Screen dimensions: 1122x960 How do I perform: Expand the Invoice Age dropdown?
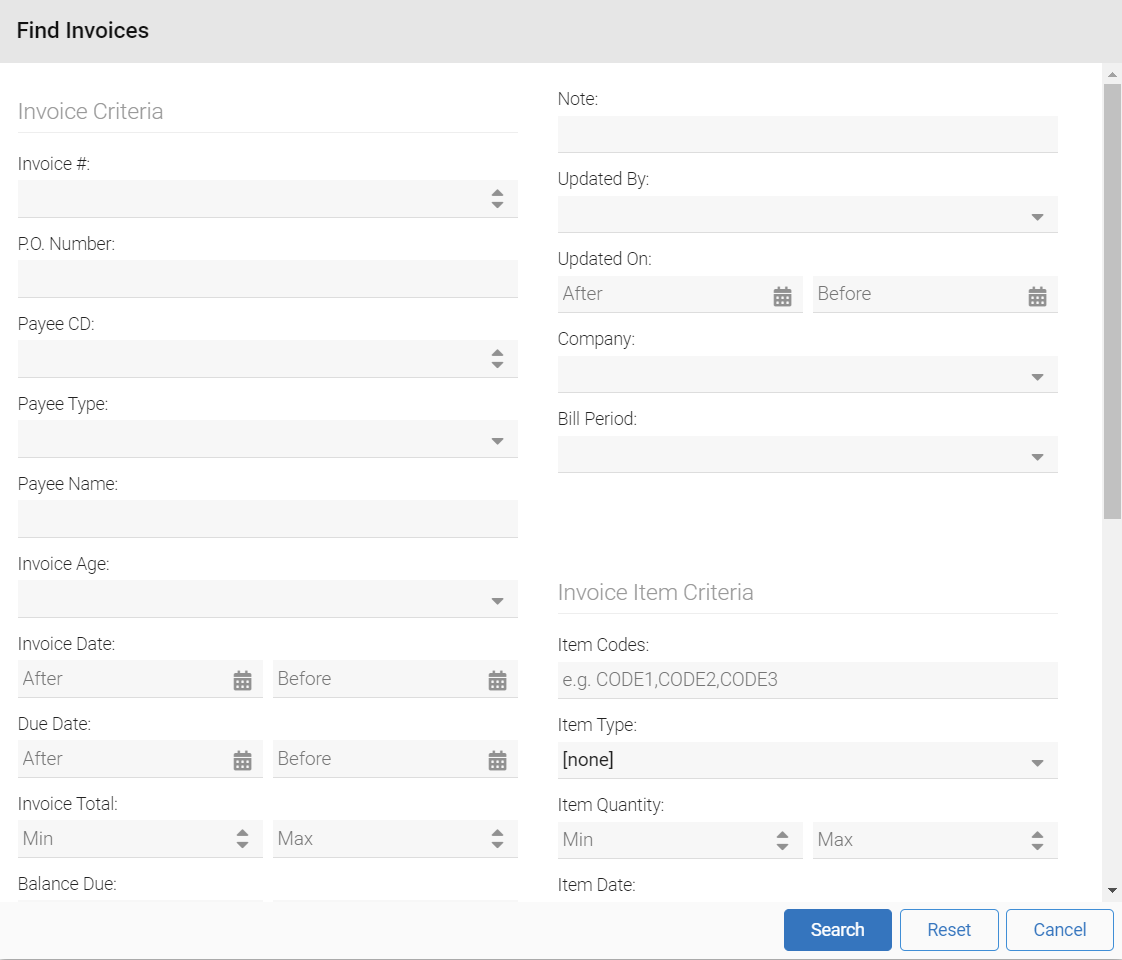(x=497, y=602)
